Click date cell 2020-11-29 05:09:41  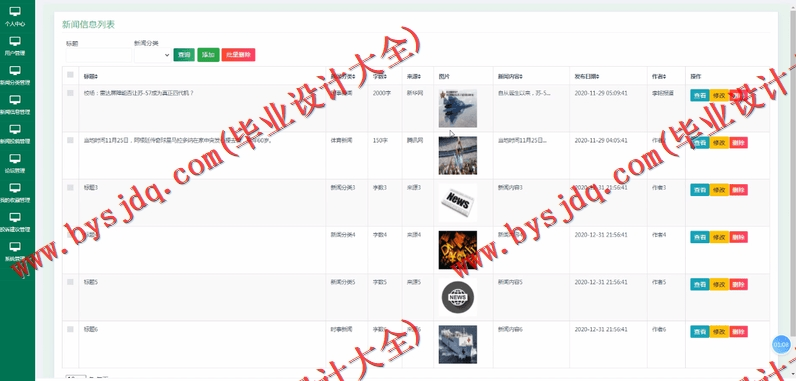coord(601,93)
